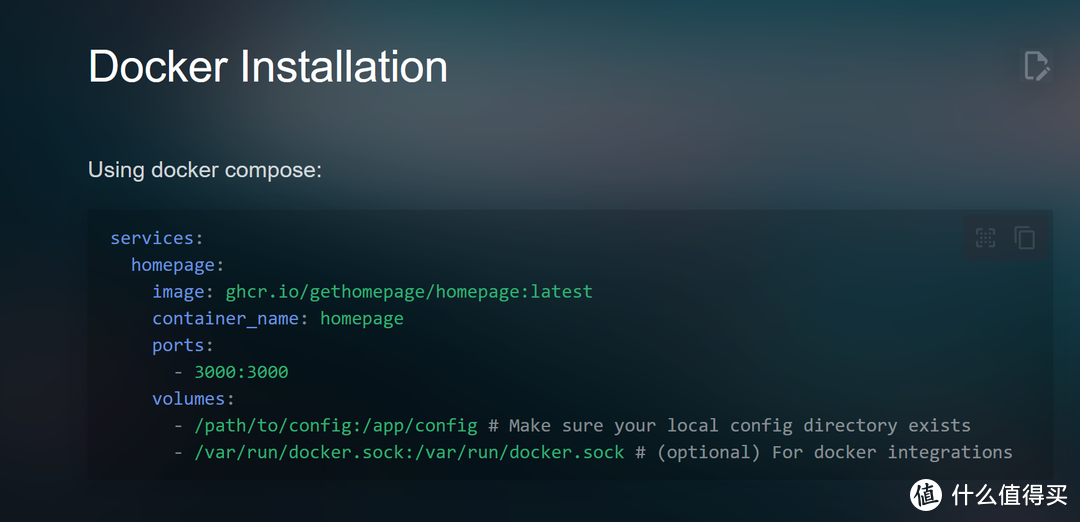Click the 'image:' key in code
Image resolution: width=1080 pixels, height=522 pixels.
[x=183, y=292]
